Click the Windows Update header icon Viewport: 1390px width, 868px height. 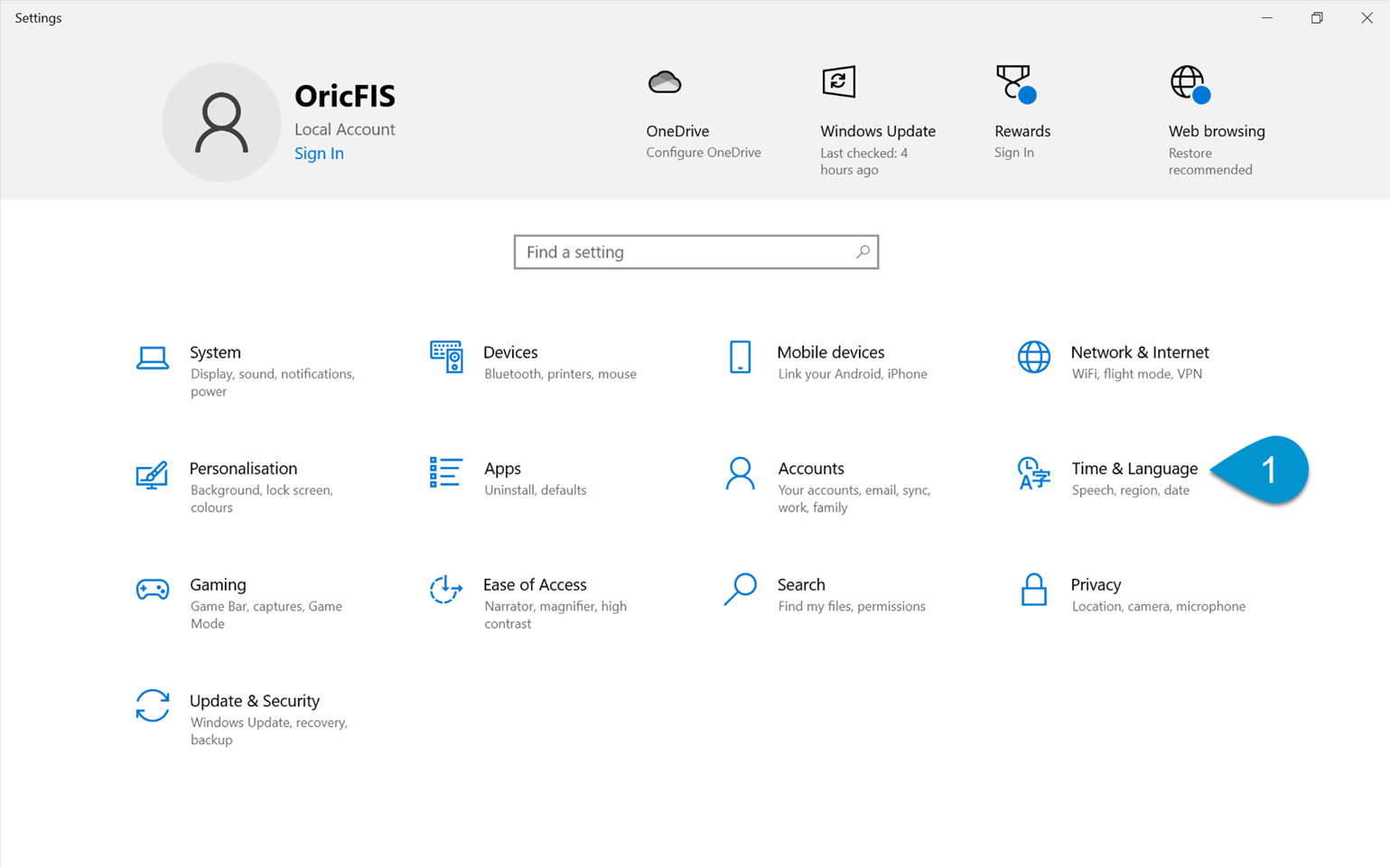838,82
